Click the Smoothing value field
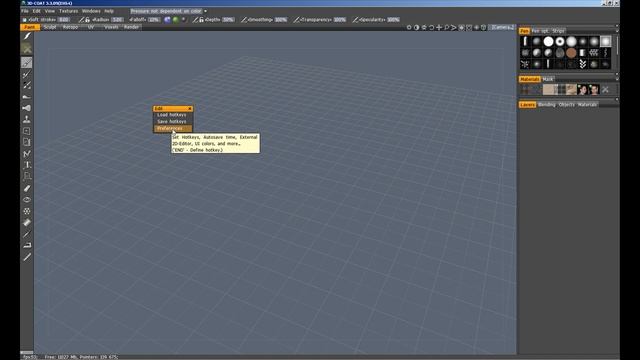Screen dimensions: 640x360 tap(281, 20)
